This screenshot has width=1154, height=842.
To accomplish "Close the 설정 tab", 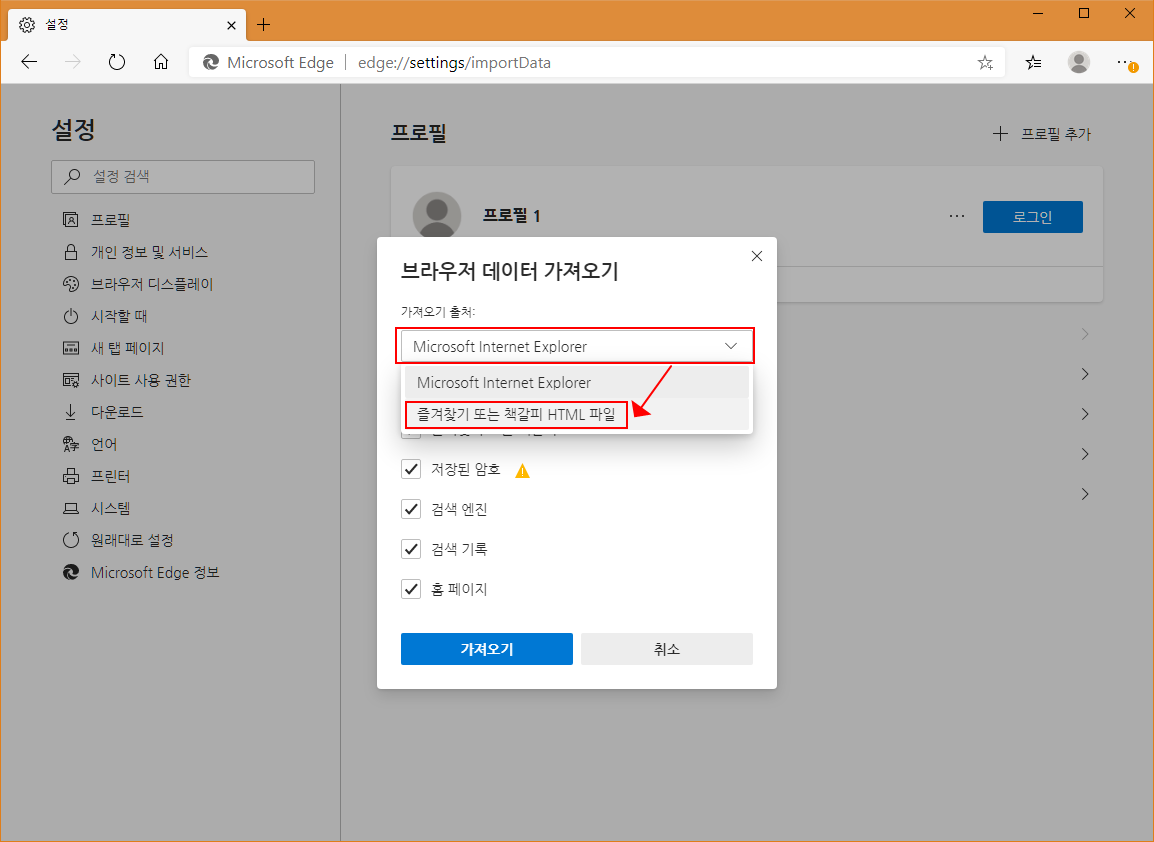I will [x=231, y=25].
